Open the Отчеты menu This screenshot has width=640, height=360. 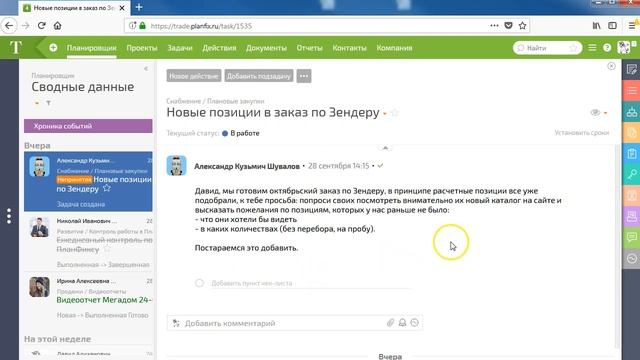point(309,48)
